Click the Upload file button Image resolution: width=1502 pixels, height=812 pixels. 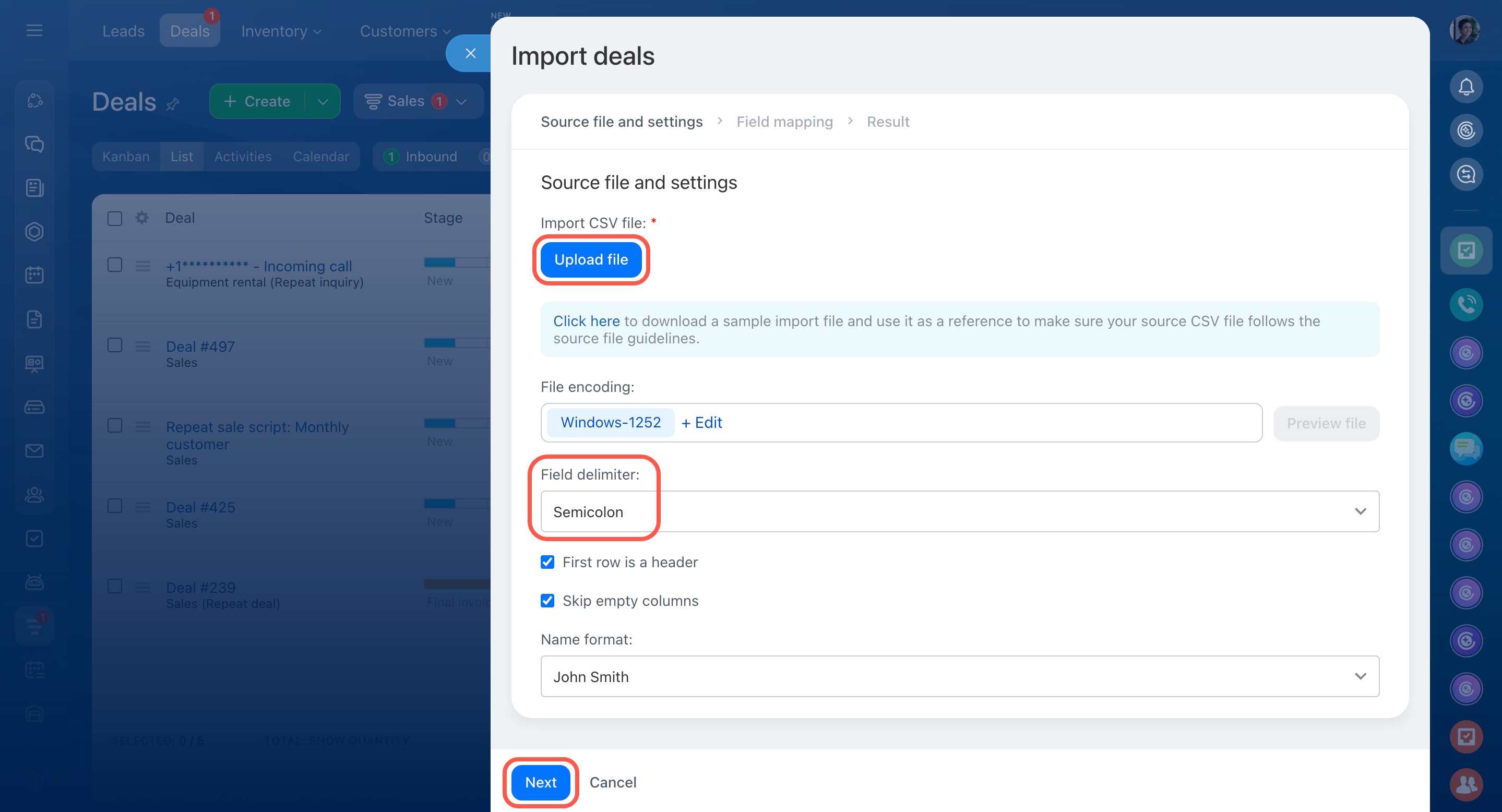click(x=591, y=259)
